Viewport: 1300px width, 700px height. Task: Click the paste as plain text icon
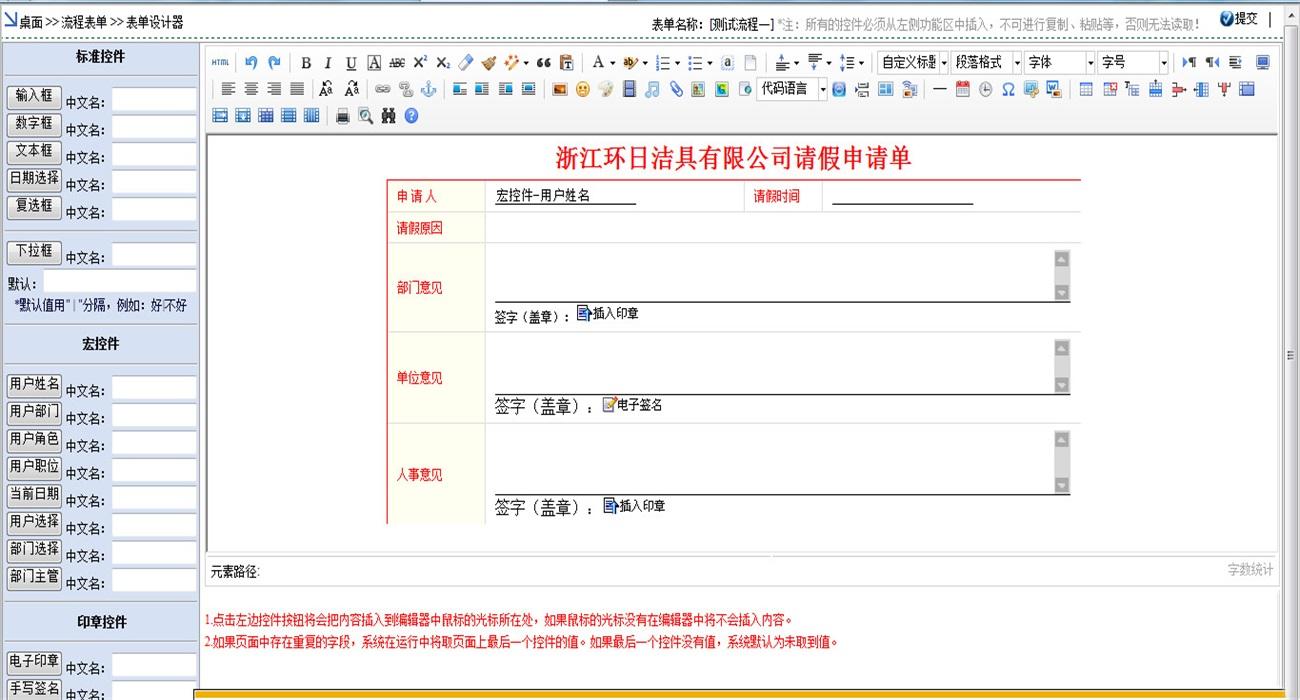[567, 63]
